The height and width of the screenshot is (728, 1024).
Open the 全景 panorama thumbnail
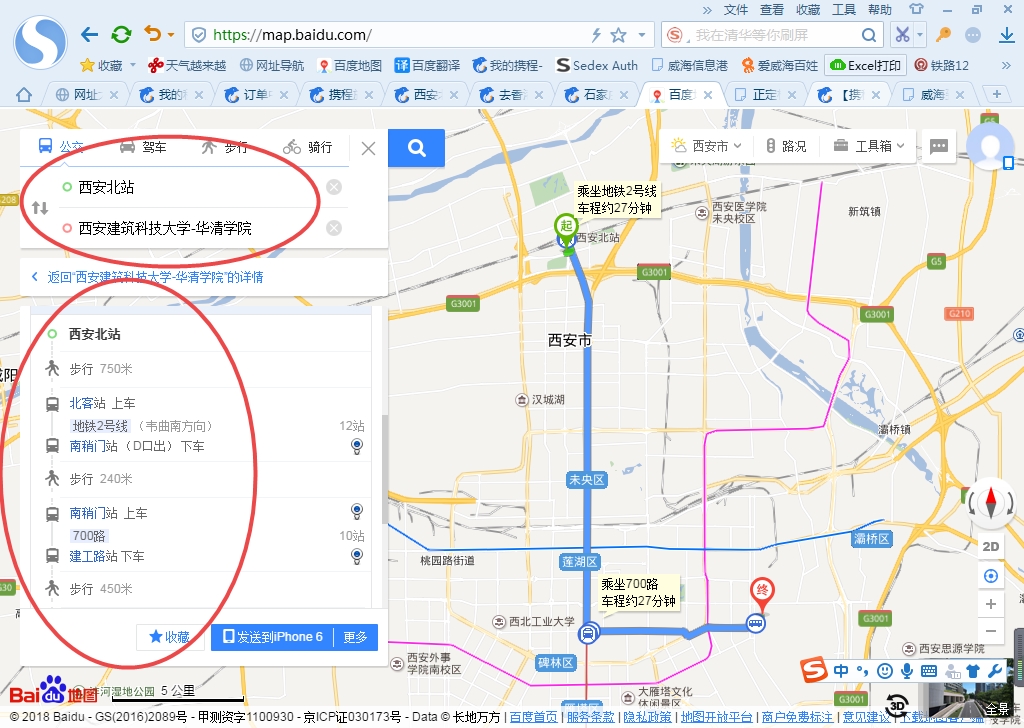click(978, 703)
